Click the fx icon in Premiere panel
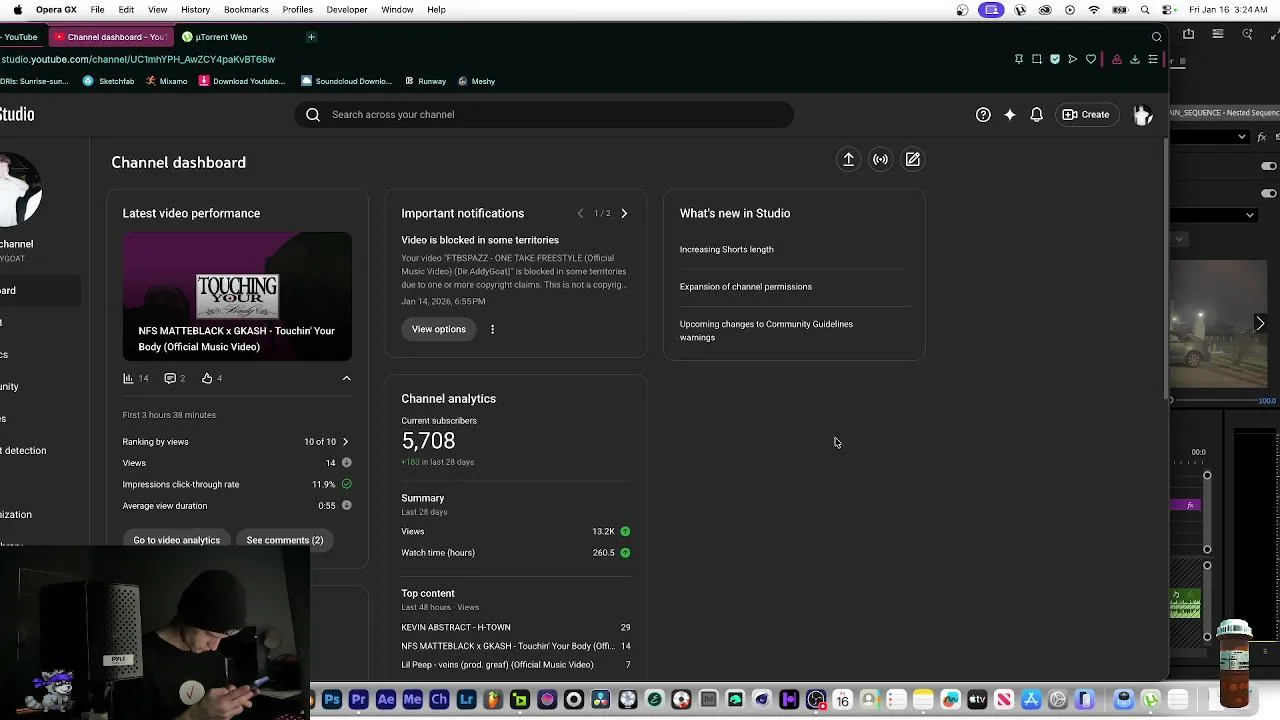The width and height of the screenshot is (1280, 720). click(1262, 137)
